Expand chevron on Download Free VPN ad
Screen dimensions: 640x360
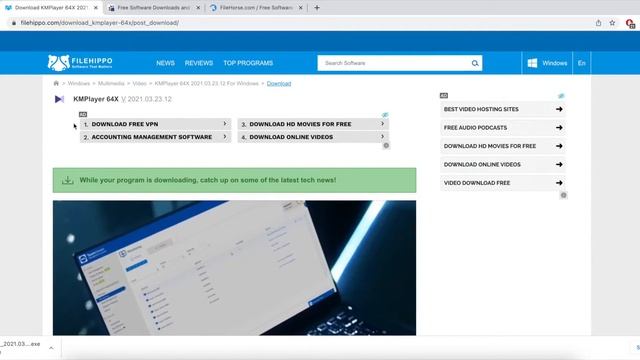(224, 124)
